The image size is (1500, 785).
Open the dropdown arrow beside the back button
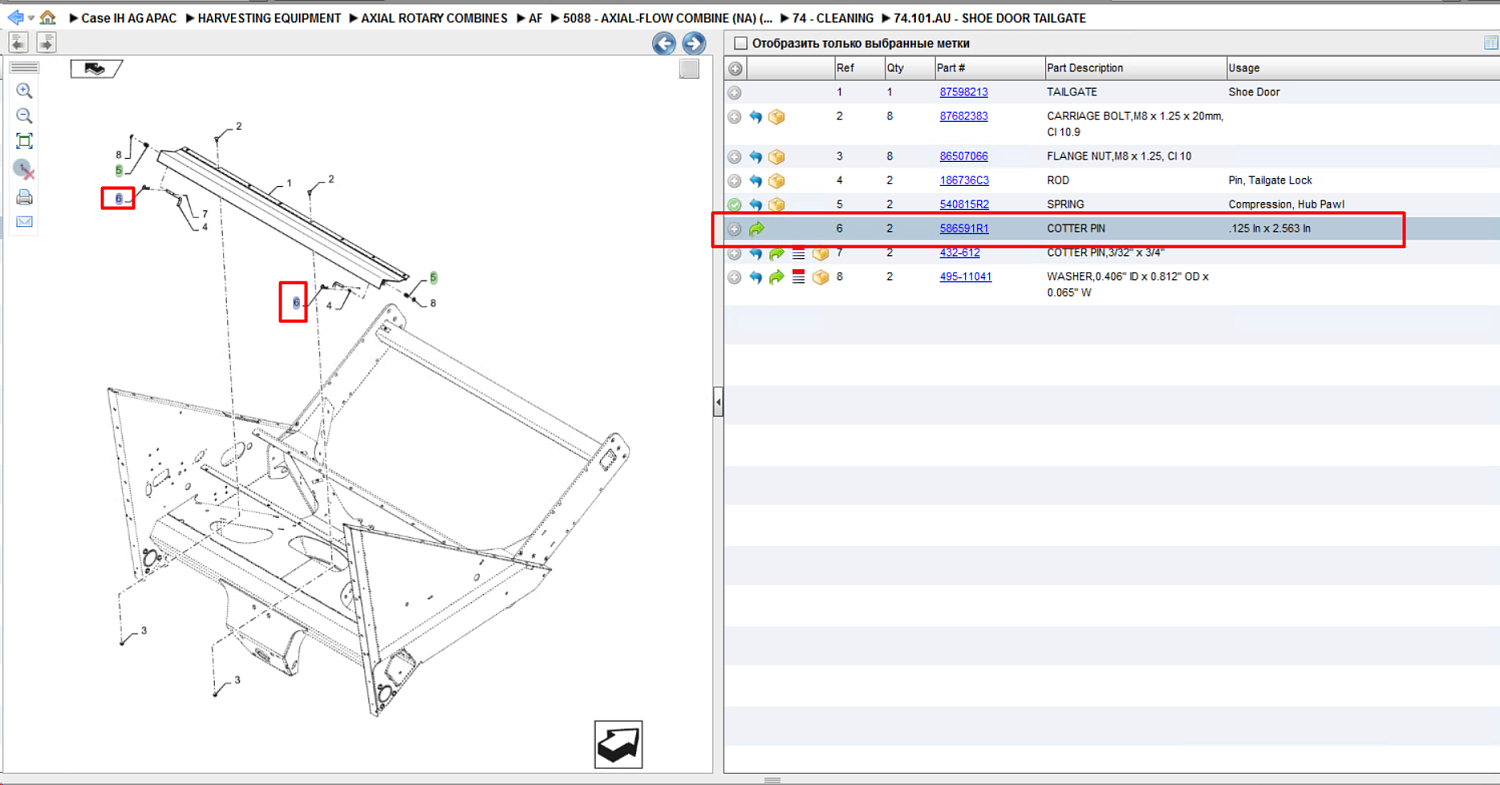pos(31,18)
